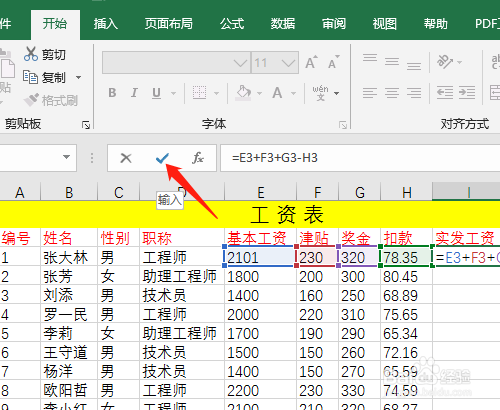Screen dimensions: 500x410
Task: Open the Fill Color dropdown arrow
Action: point(259,93)
